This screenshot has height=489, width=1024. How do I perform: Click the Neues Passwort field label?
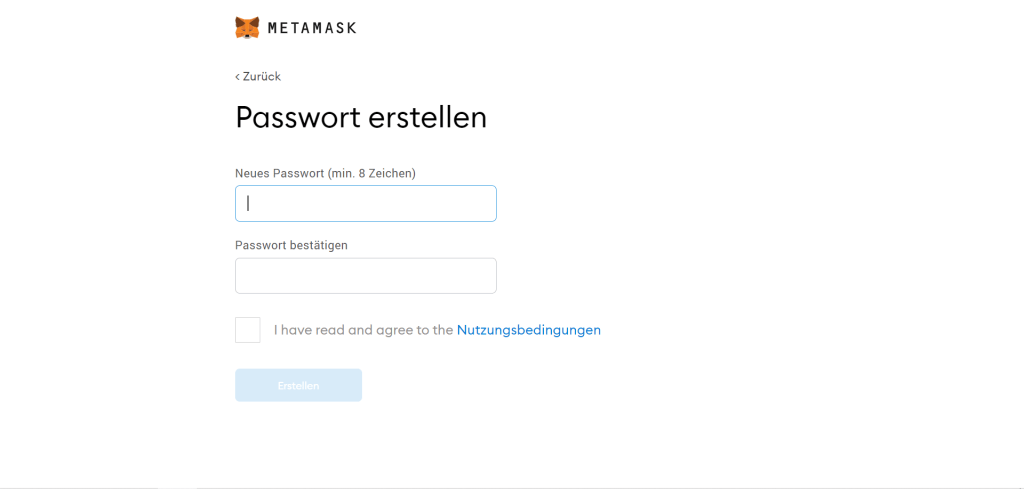coord(325,173)
